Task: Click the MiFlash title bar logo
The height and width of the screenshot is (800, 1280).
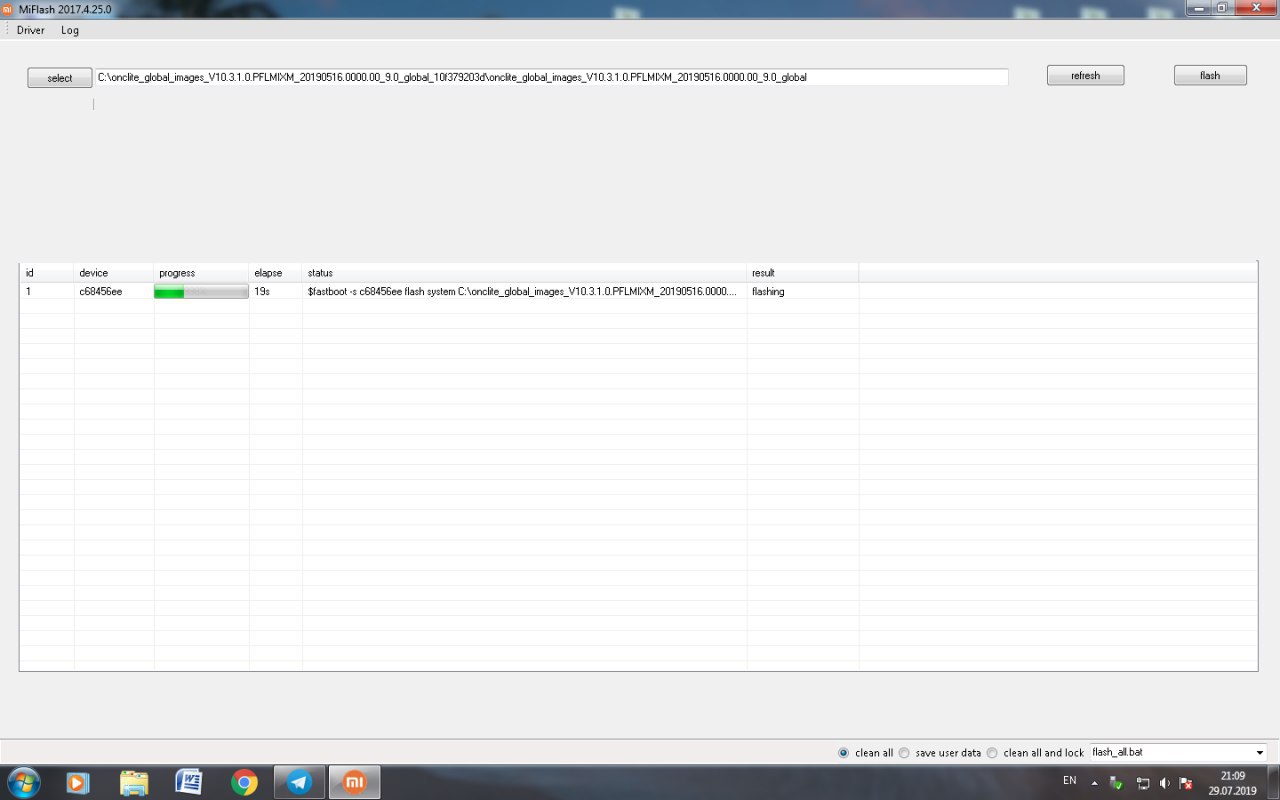Action: [x=8, y=8]
